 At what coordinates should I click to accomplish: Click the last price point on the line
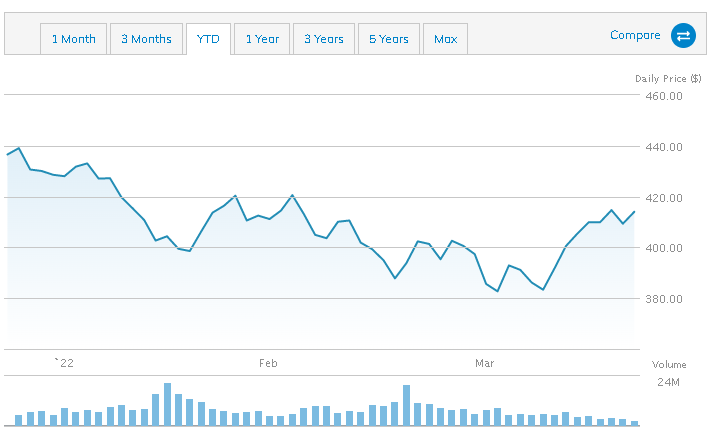click(635, 212)
